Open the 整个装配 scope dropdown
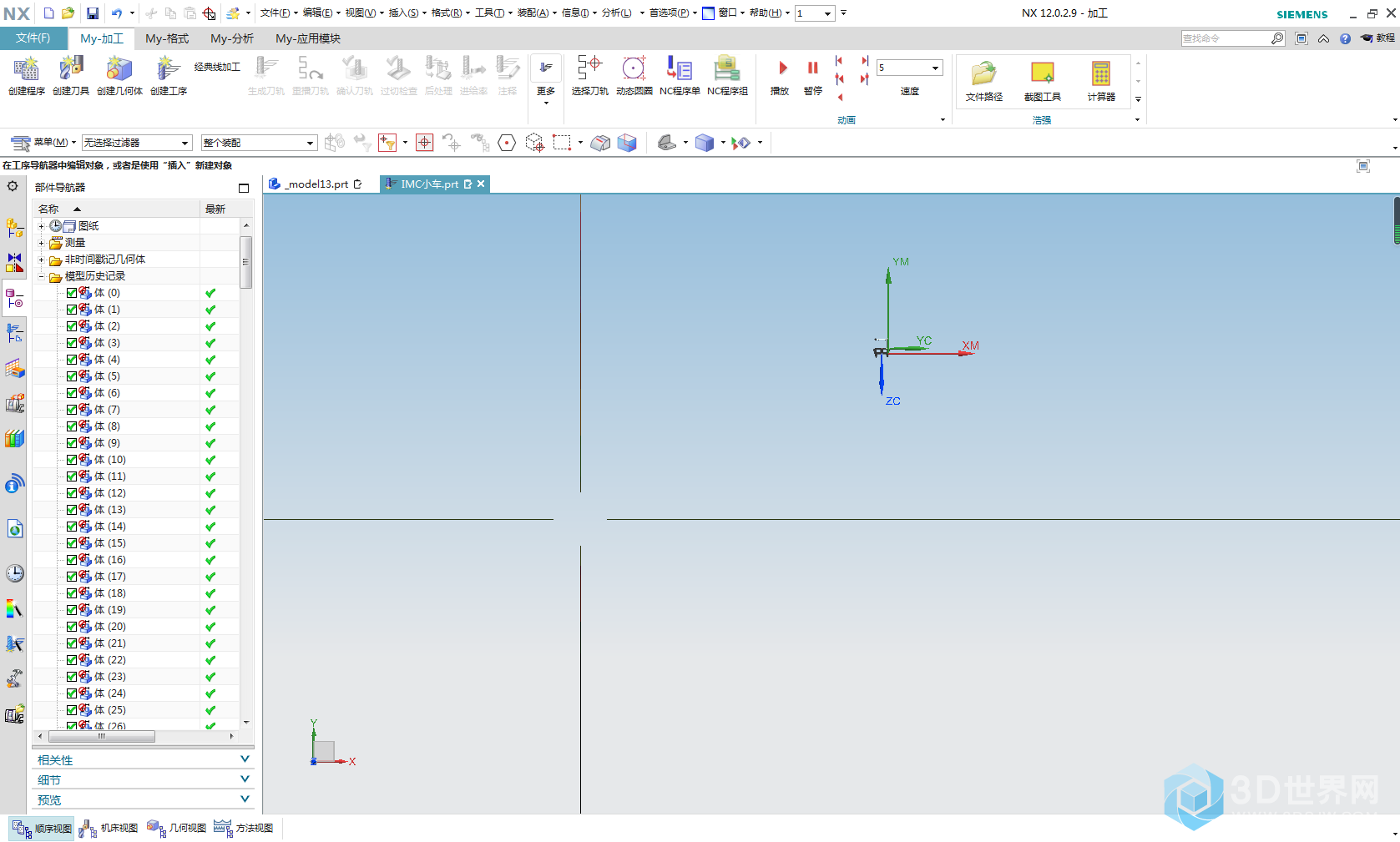The width and height of the screenshot is (1400, 842). pyautogui.click(x=259, y=143)
